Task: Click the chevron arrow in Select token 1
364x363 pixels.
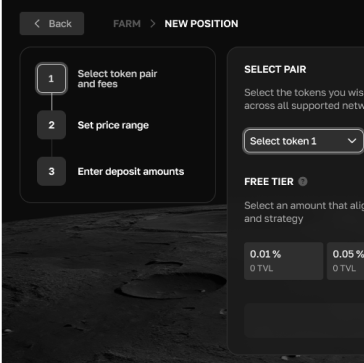Action: [352, 141]
